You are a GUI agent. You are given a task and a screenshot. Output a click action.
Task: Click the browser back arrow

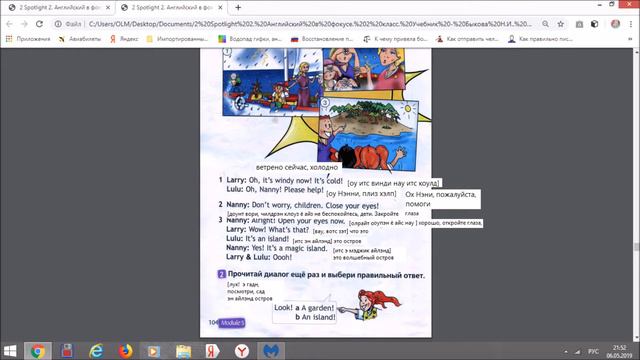[x=9, y=24]
